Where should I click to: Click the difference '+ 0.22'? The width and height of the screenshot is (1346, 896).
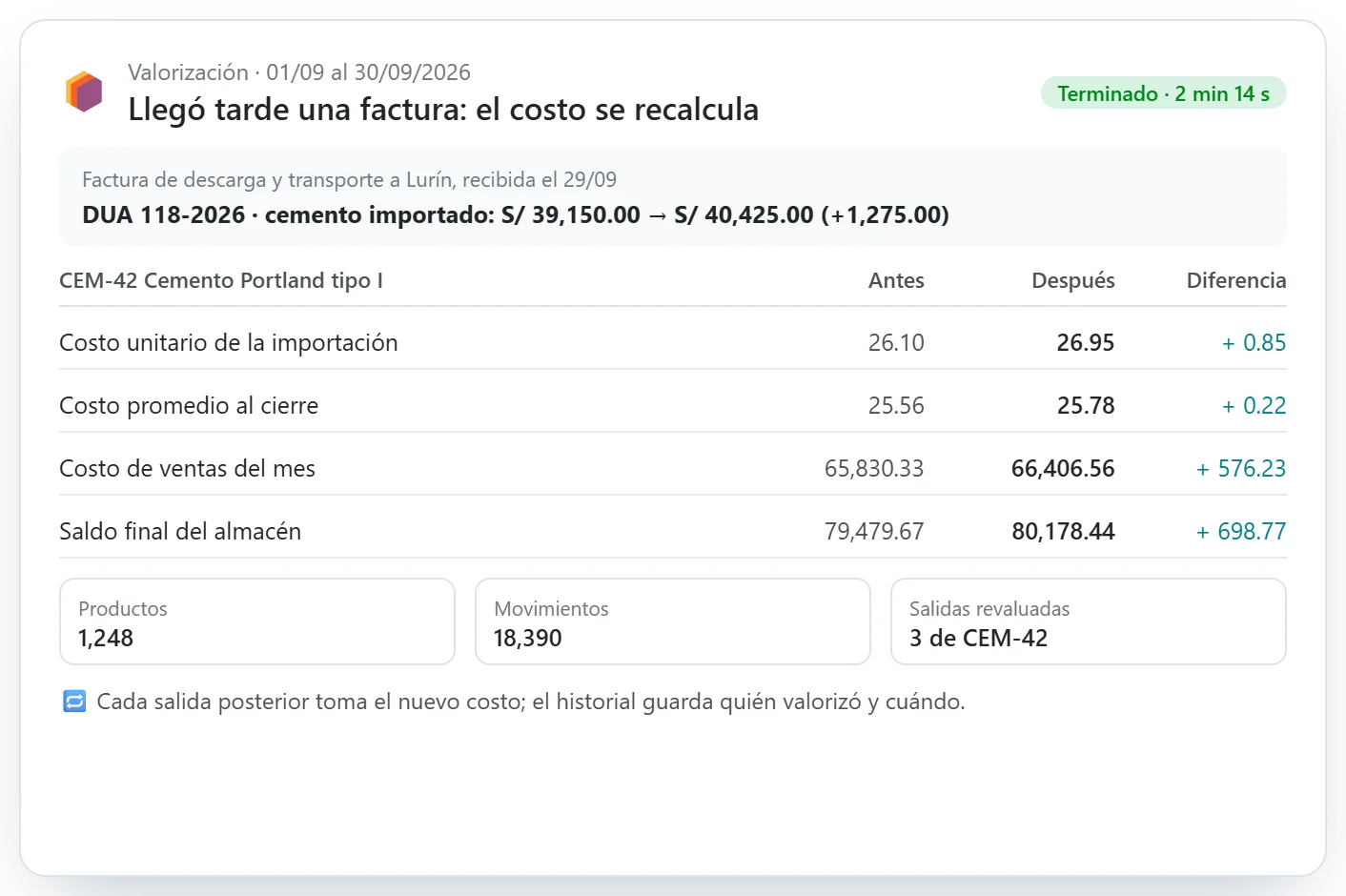pos(1254,405)
